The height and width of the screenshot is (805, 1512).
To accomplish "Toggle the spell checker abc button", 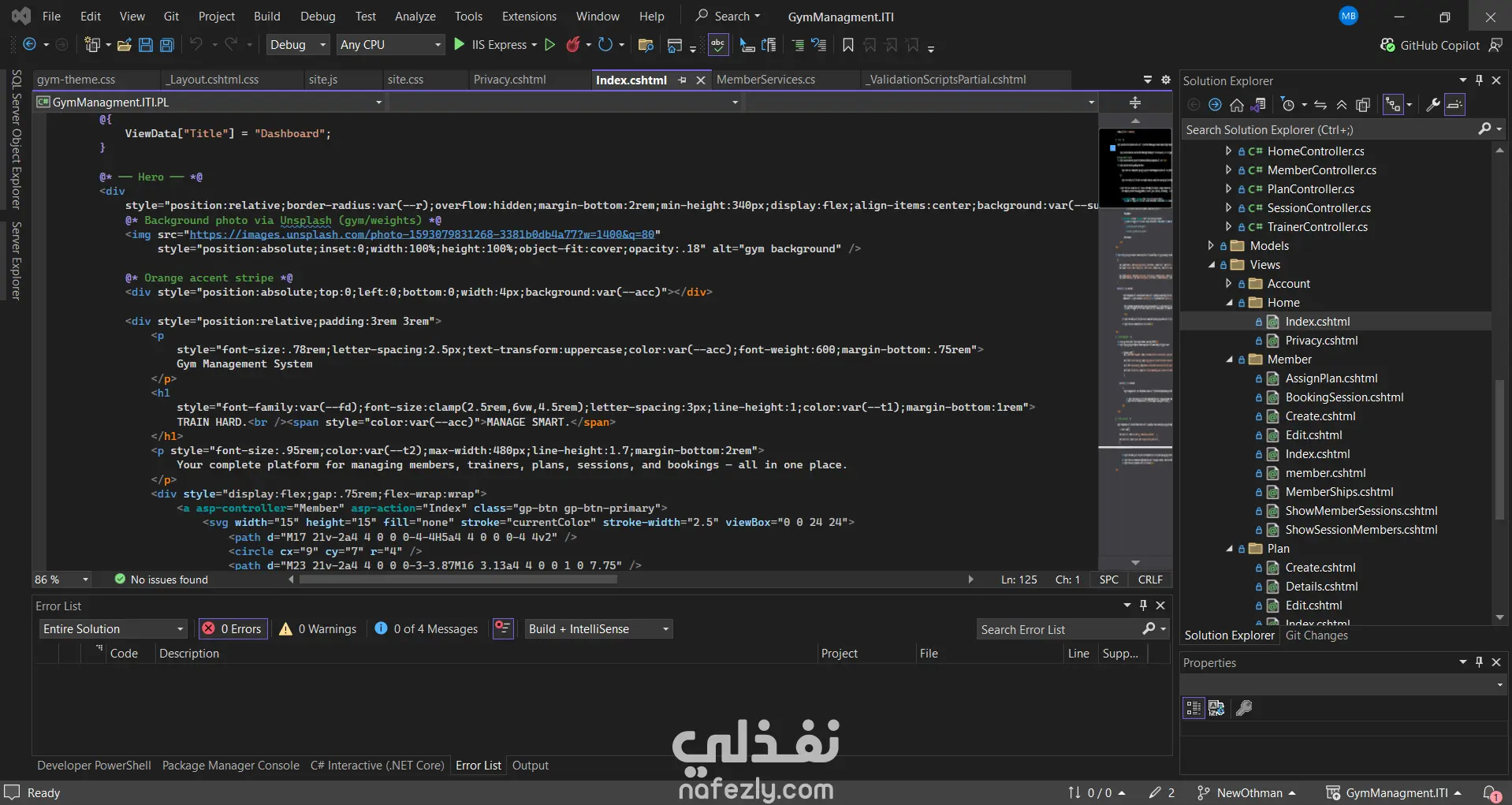I will (718, 45).
